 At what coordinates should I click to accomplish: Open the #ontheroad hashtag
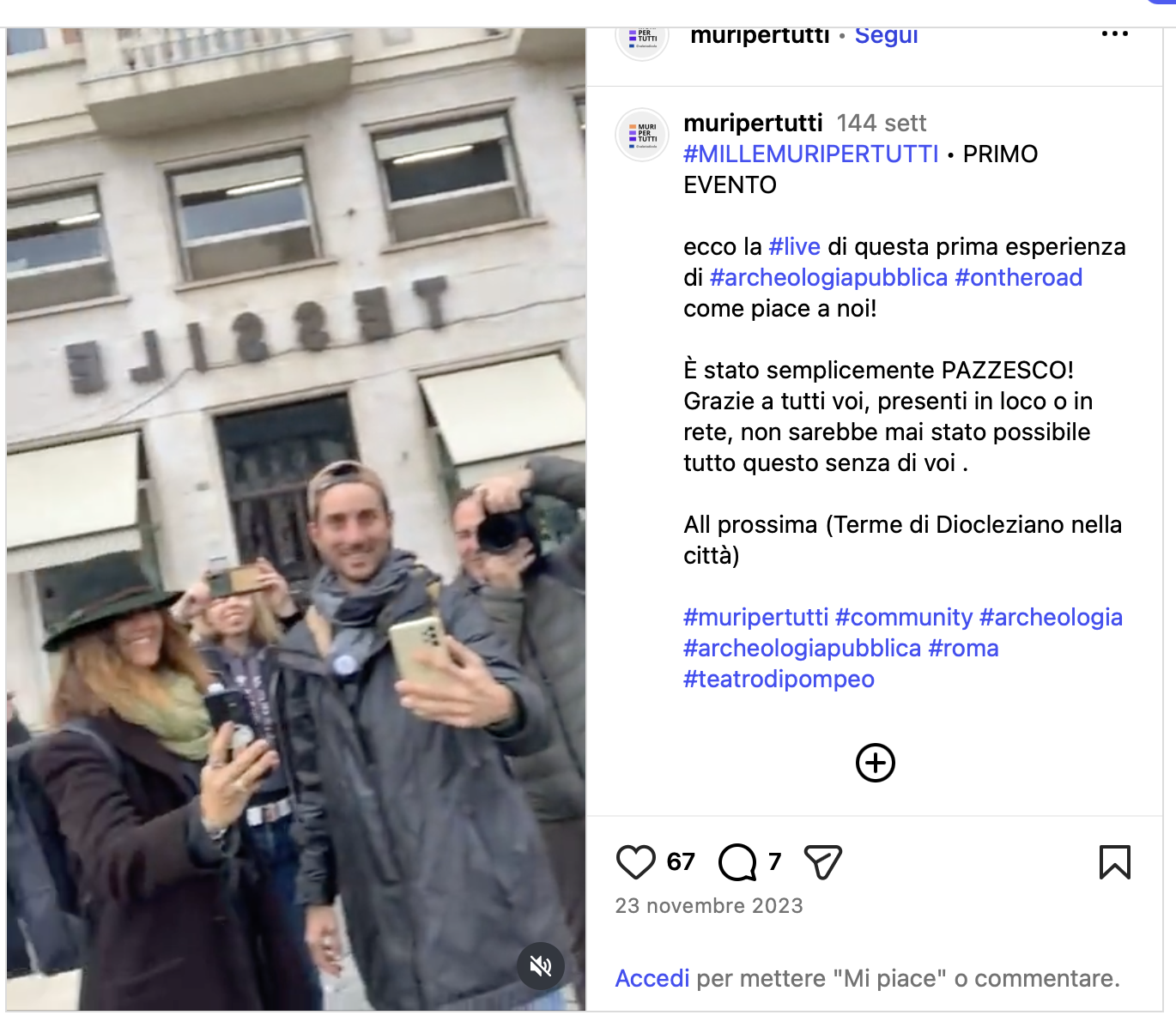(1019, 278)
